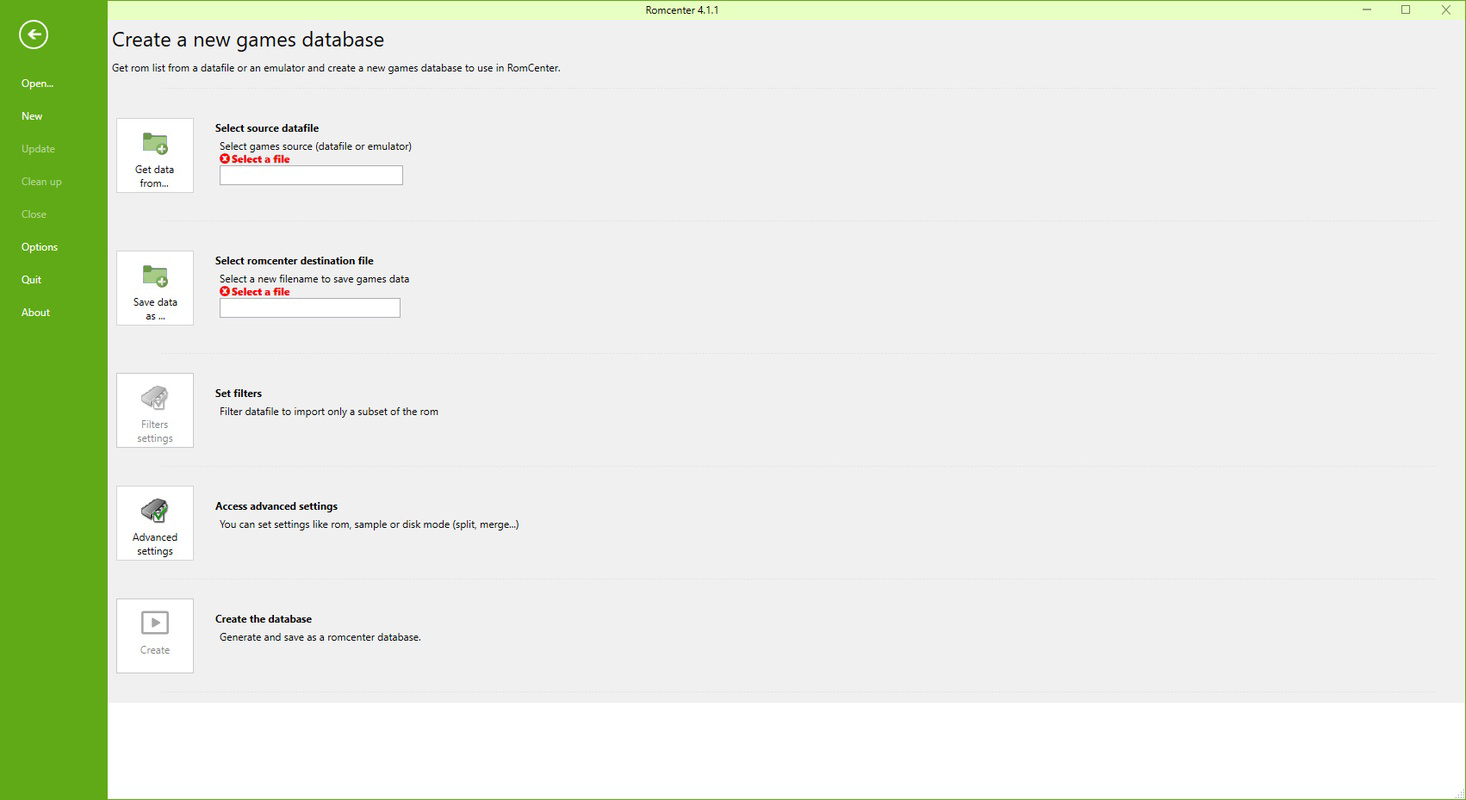The width and height of the screenshot is (1466, 800).
Task: Choose Update in the sidebar menu
Action: 38,149
